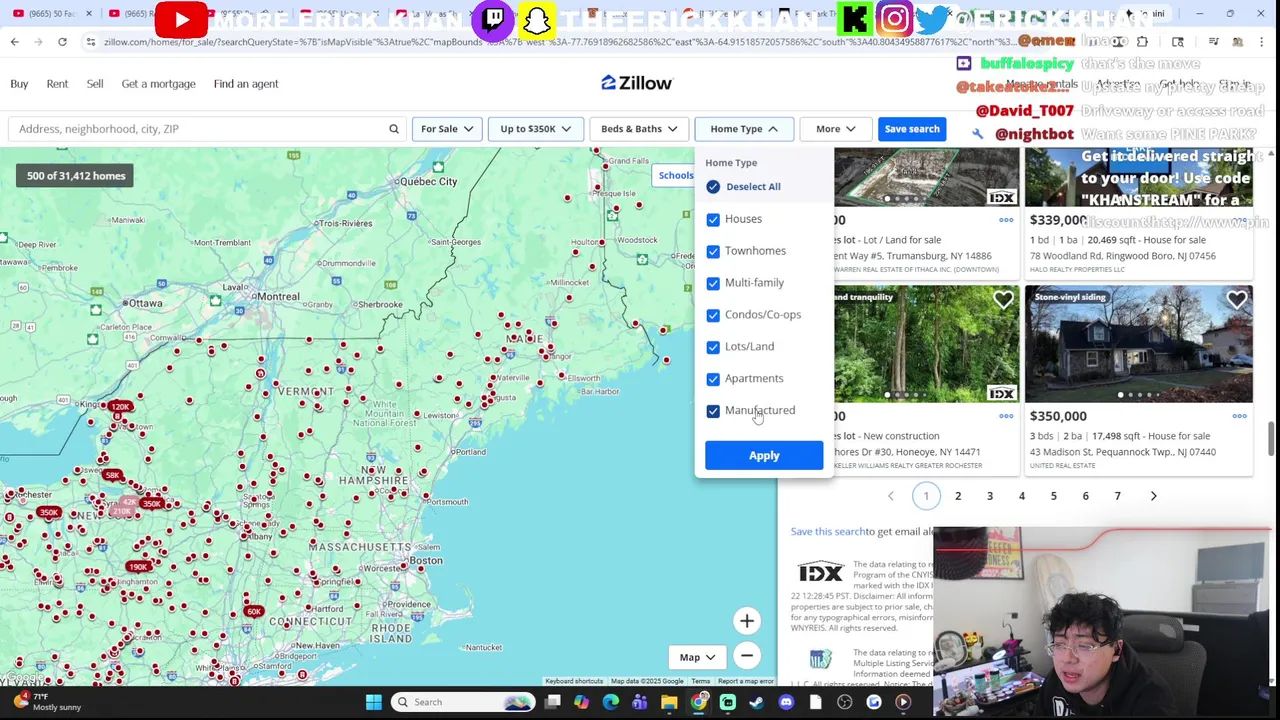Zoom in on the map with plus button
The height and width of the screenshot is (720, 1280).
coord(747,621)
